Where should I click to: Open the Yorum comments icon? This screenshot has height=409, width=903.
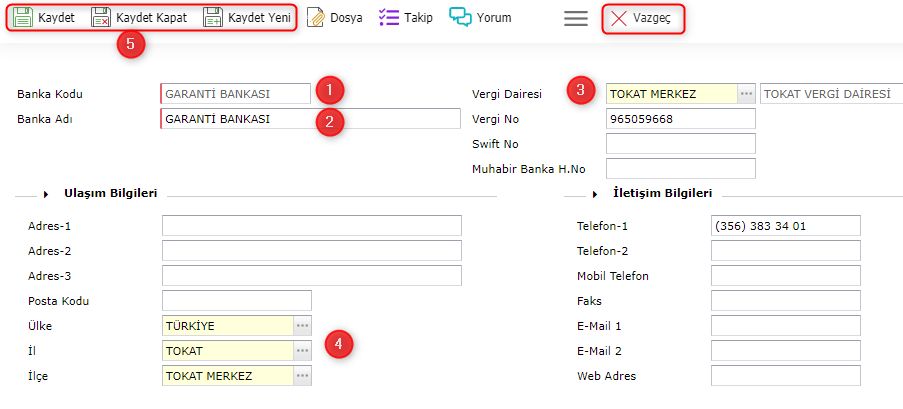tap(460, 18)
